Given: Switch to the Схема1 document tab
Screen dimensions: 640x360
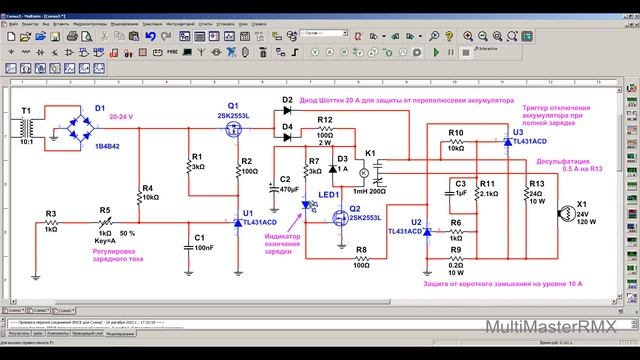Looking at the screenshot, I should click(14, 311).
